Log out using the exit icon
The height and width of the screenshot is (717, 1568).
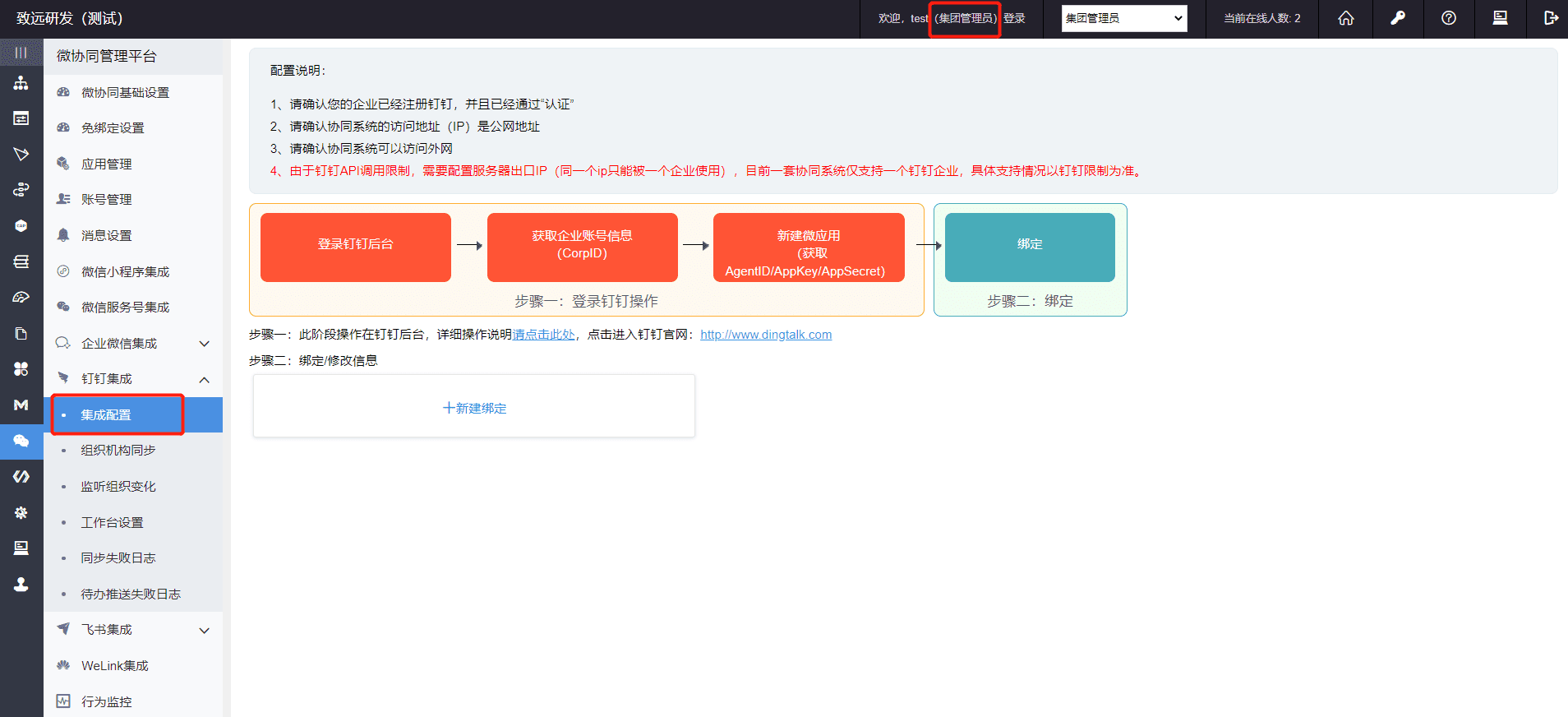1552,18
